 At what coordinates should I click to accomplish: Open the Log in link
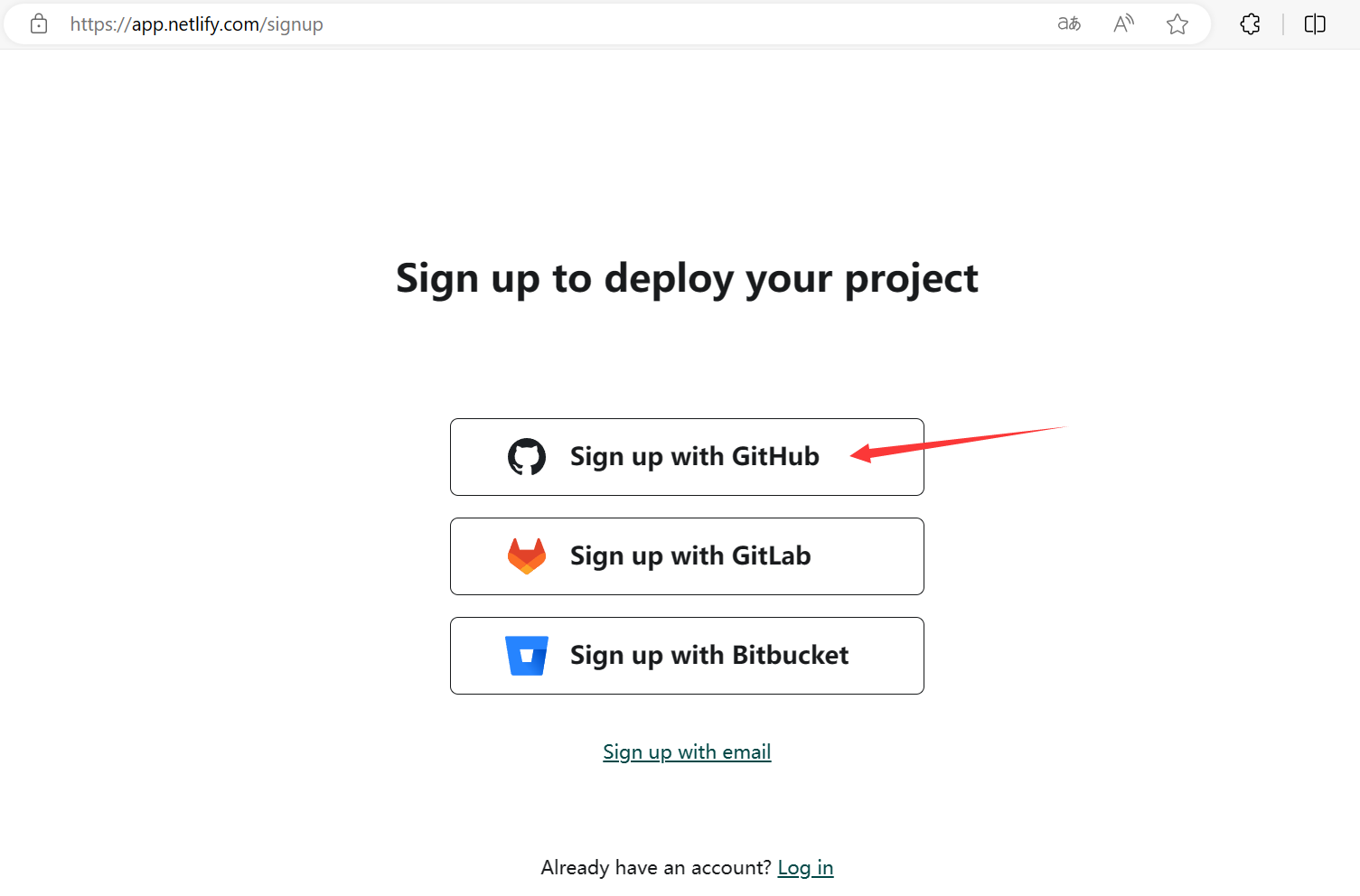(x=805, y=868)
